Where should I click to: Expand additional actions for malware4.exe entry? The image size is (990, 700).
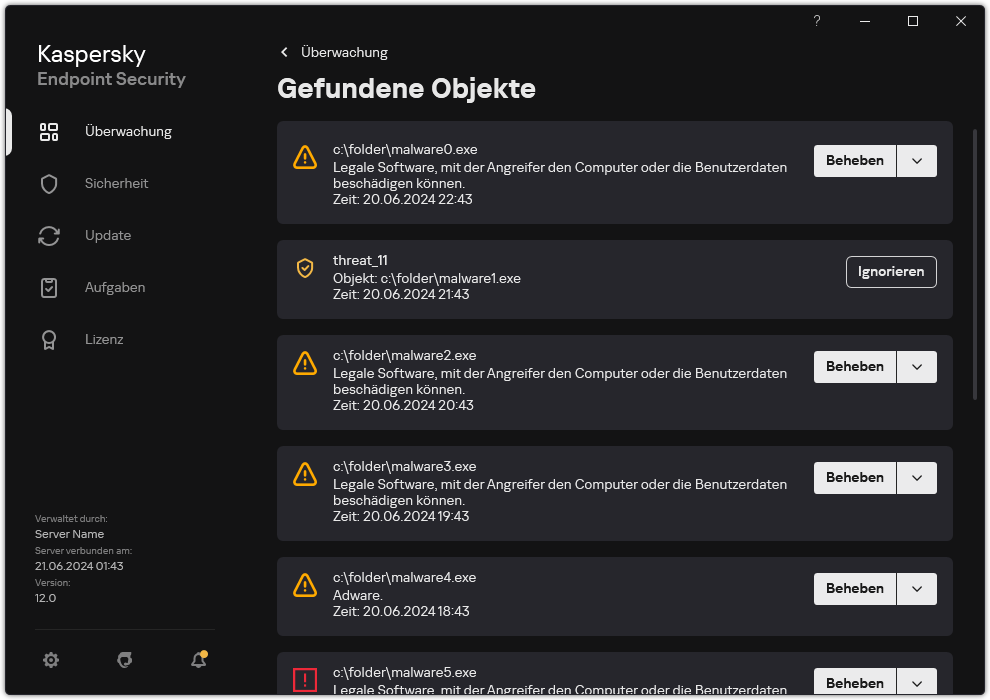917,588
